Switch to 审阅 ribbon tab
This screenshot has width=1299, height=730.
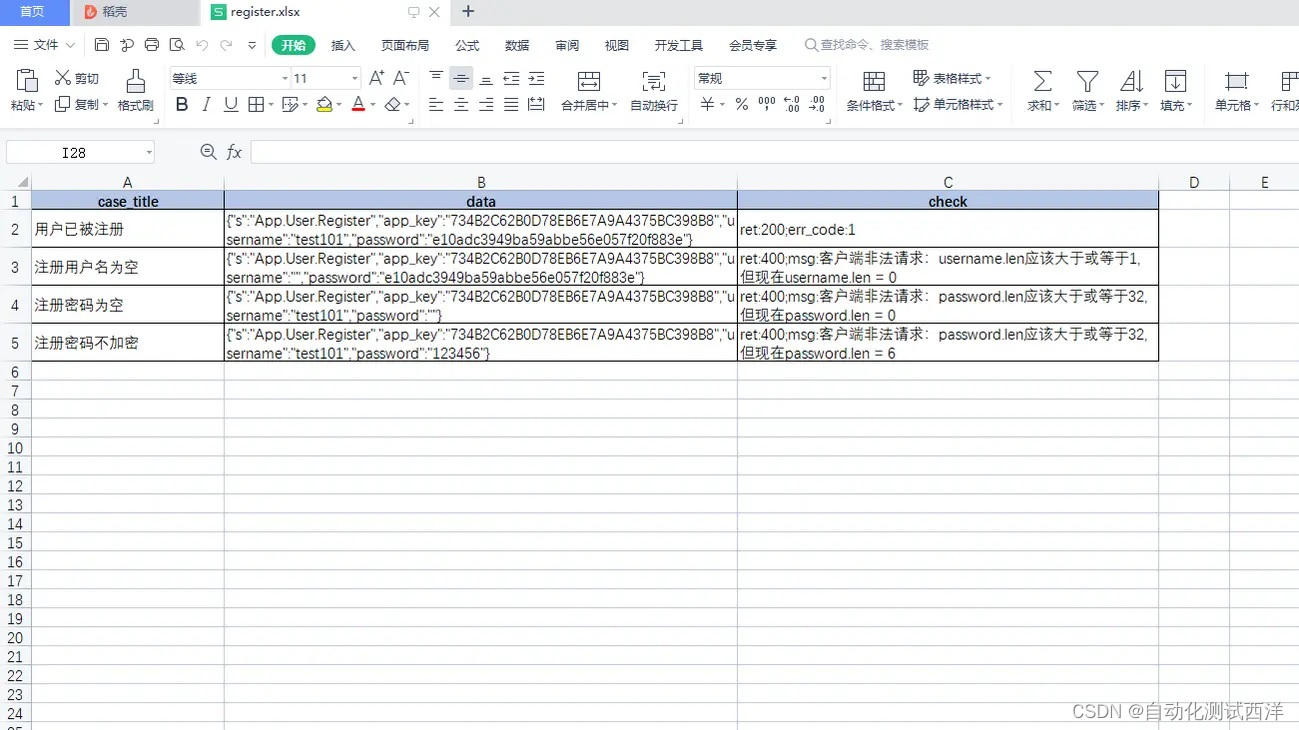(x=567, y=45)
